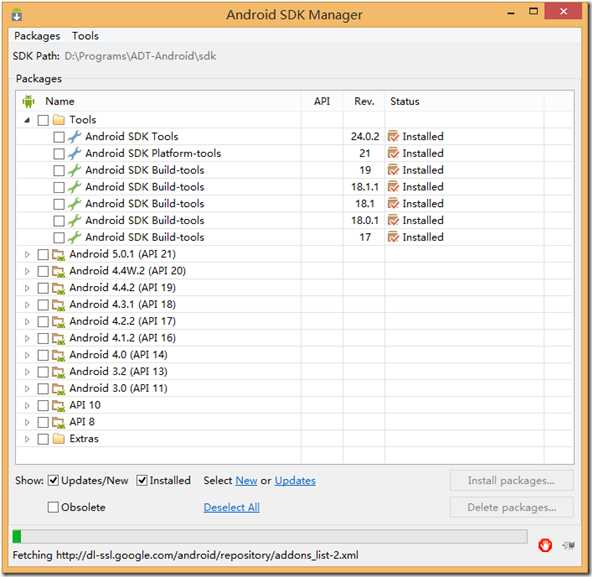This screenshot has width=592, height=577.
Task: Click the fetching progress bar
Action: pyautogui.click(x=270, y=536)
